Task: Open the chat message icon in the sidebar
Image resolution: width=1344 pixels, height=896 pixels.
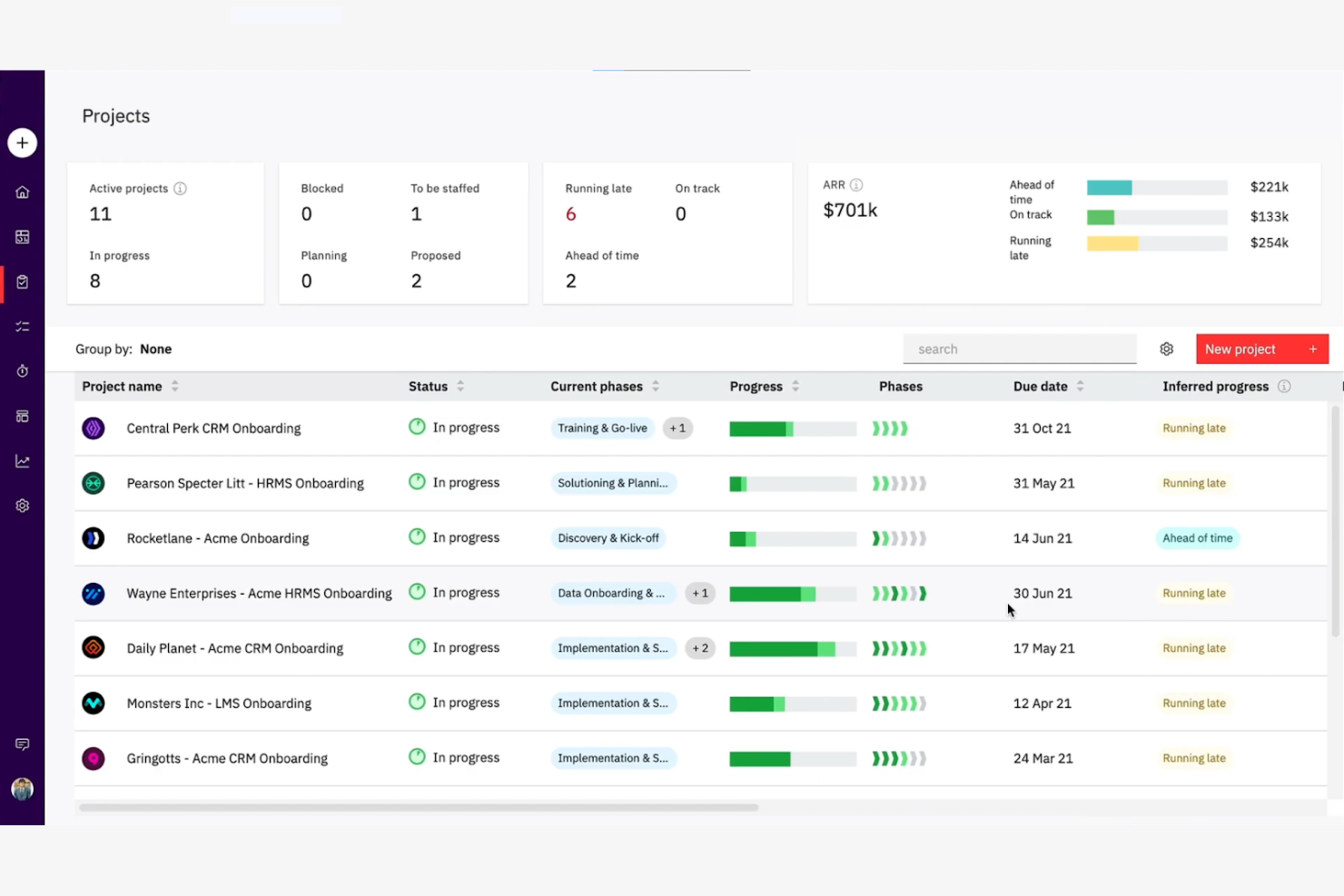Action: click(22, 744)
